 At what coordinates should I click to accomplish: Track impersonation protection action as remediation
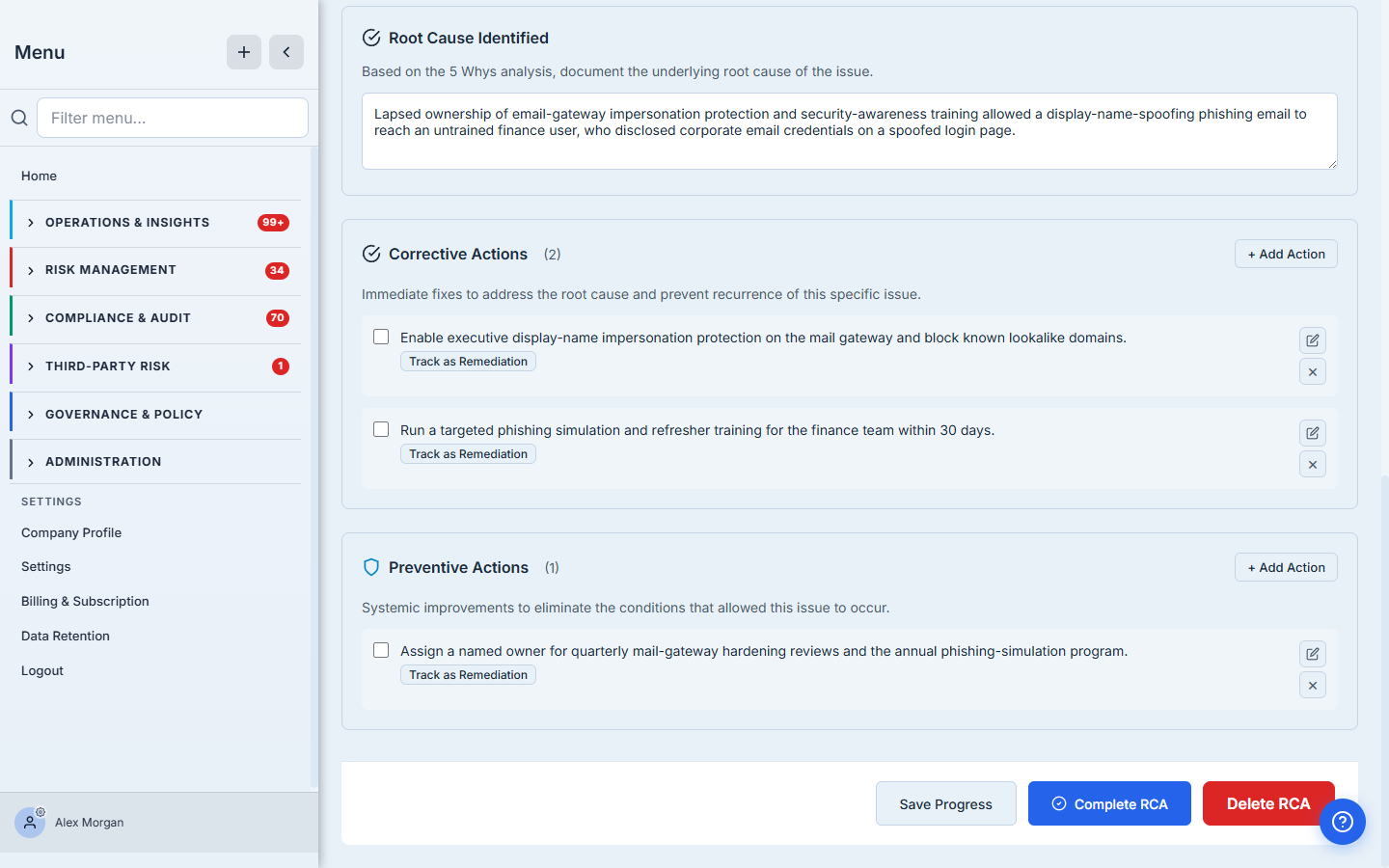(x=468, y=362)
